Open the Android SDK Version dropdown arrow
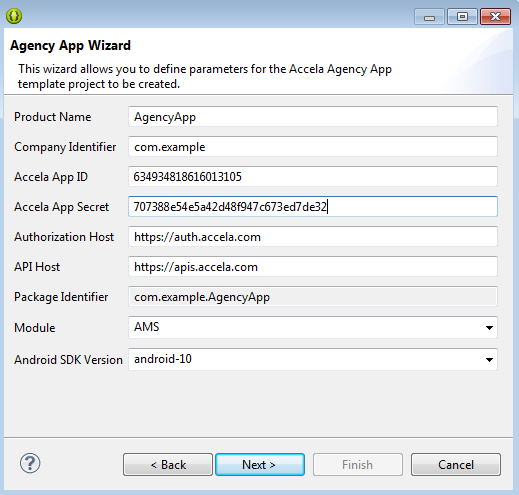The height and width of the screenshot is (495, 519). coord(489,360)
